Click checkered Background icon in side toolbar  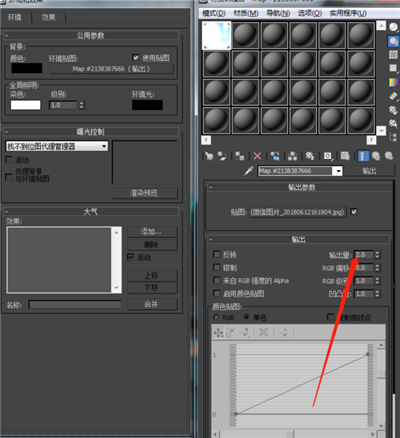click(x=393, y=54)
